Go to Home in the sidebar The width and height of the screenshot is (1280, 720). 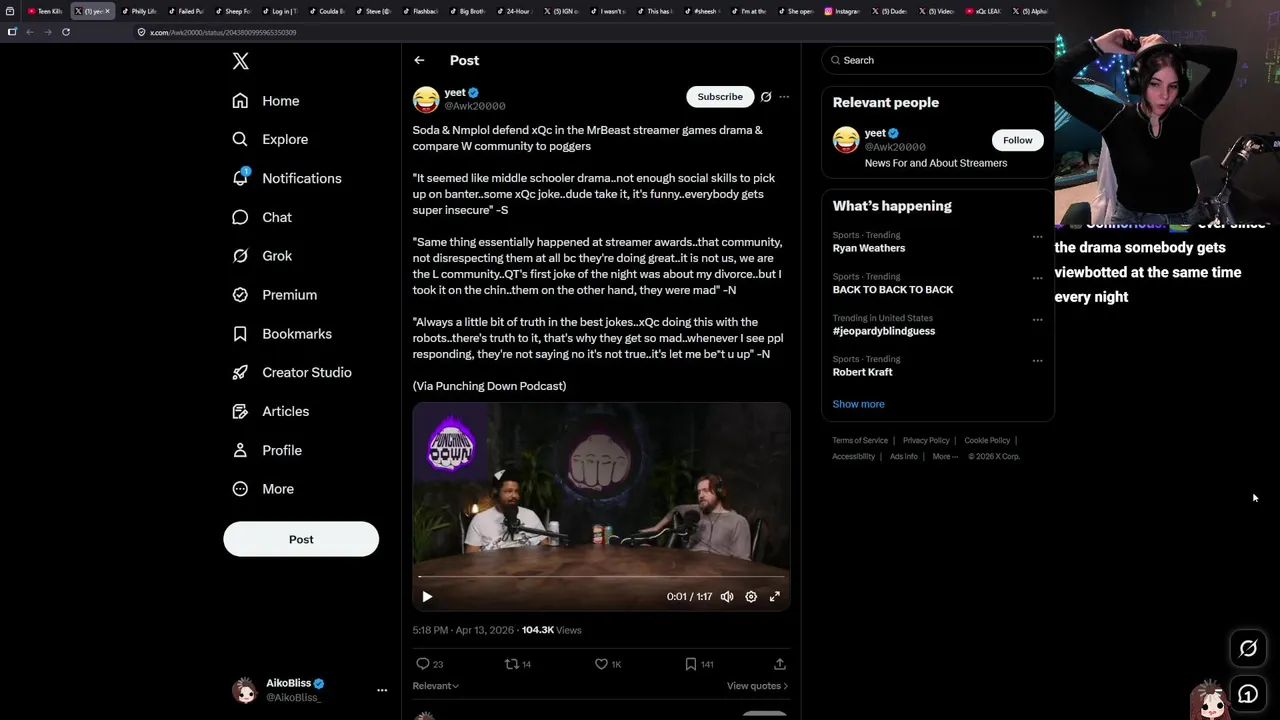click(266, 101)
